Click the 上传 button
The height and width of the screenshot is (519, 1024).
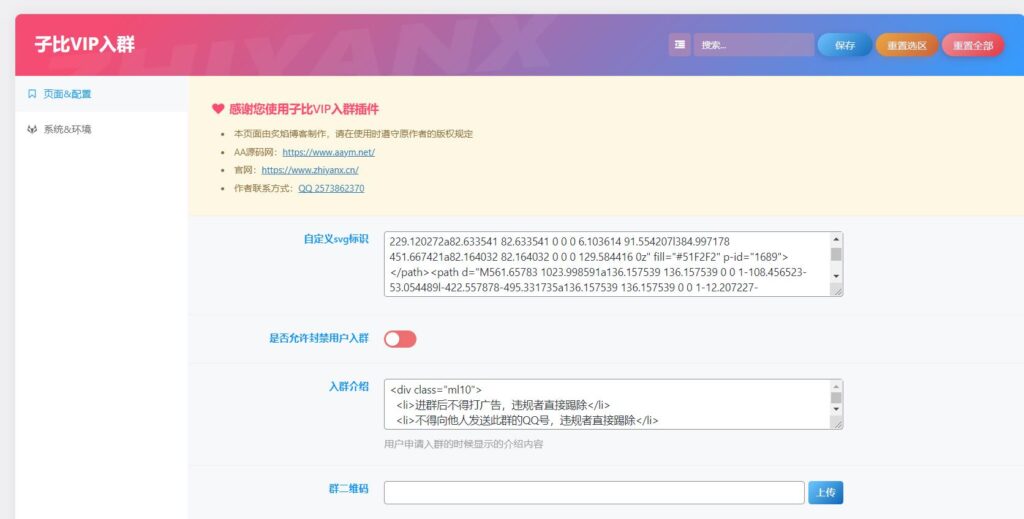(825, 492)
